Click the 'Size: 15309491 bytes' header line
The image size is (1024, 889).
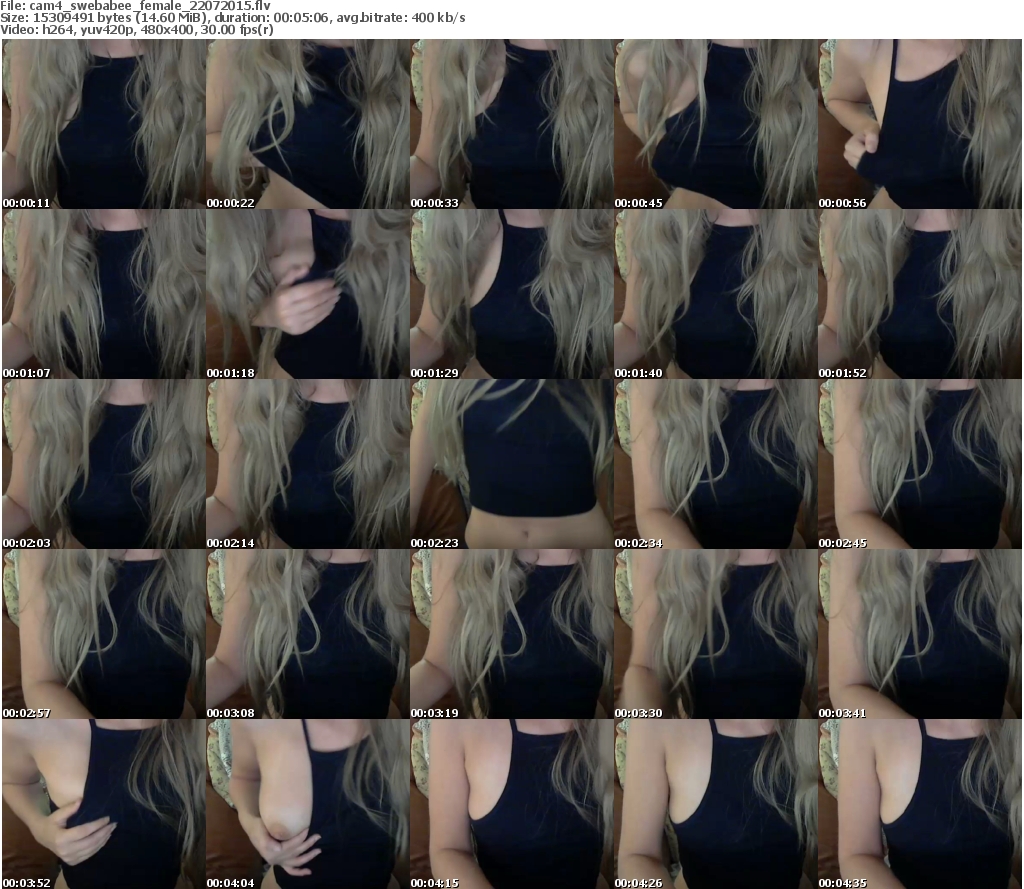click(x=232, y=18)
